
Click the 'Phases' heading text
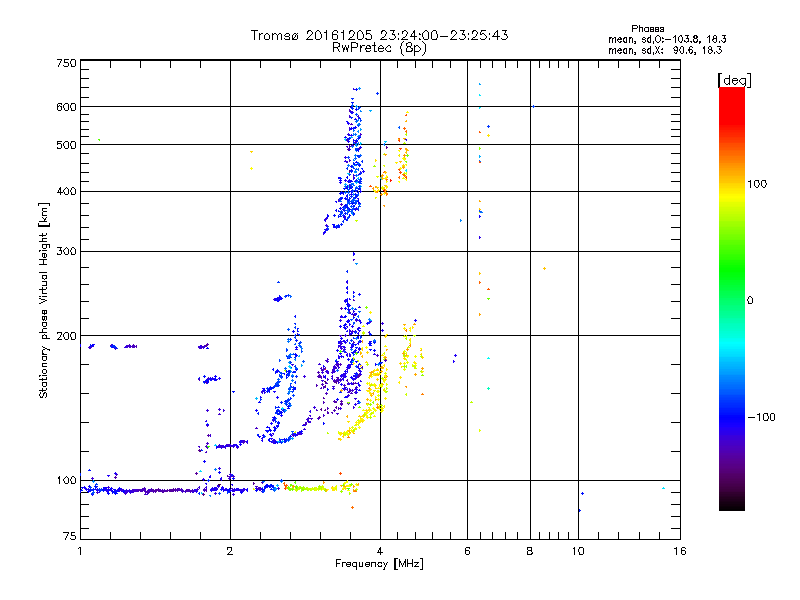(x=647, y=29)
